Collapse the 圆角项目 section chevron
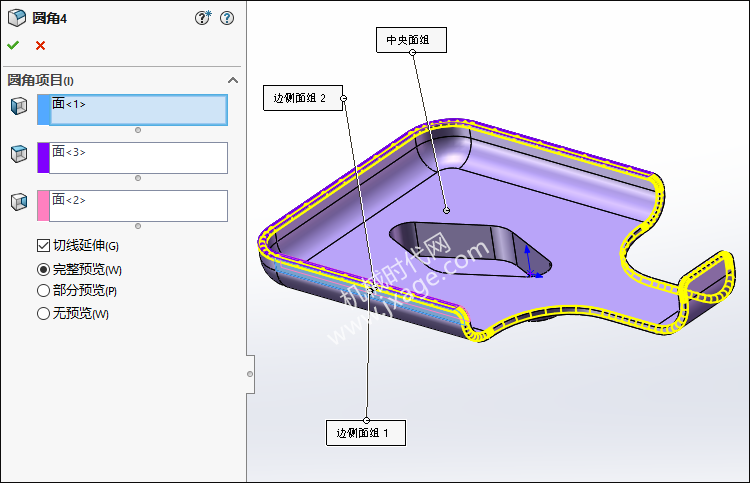Viewport: 750px width, 483px height. coord(233,80)
